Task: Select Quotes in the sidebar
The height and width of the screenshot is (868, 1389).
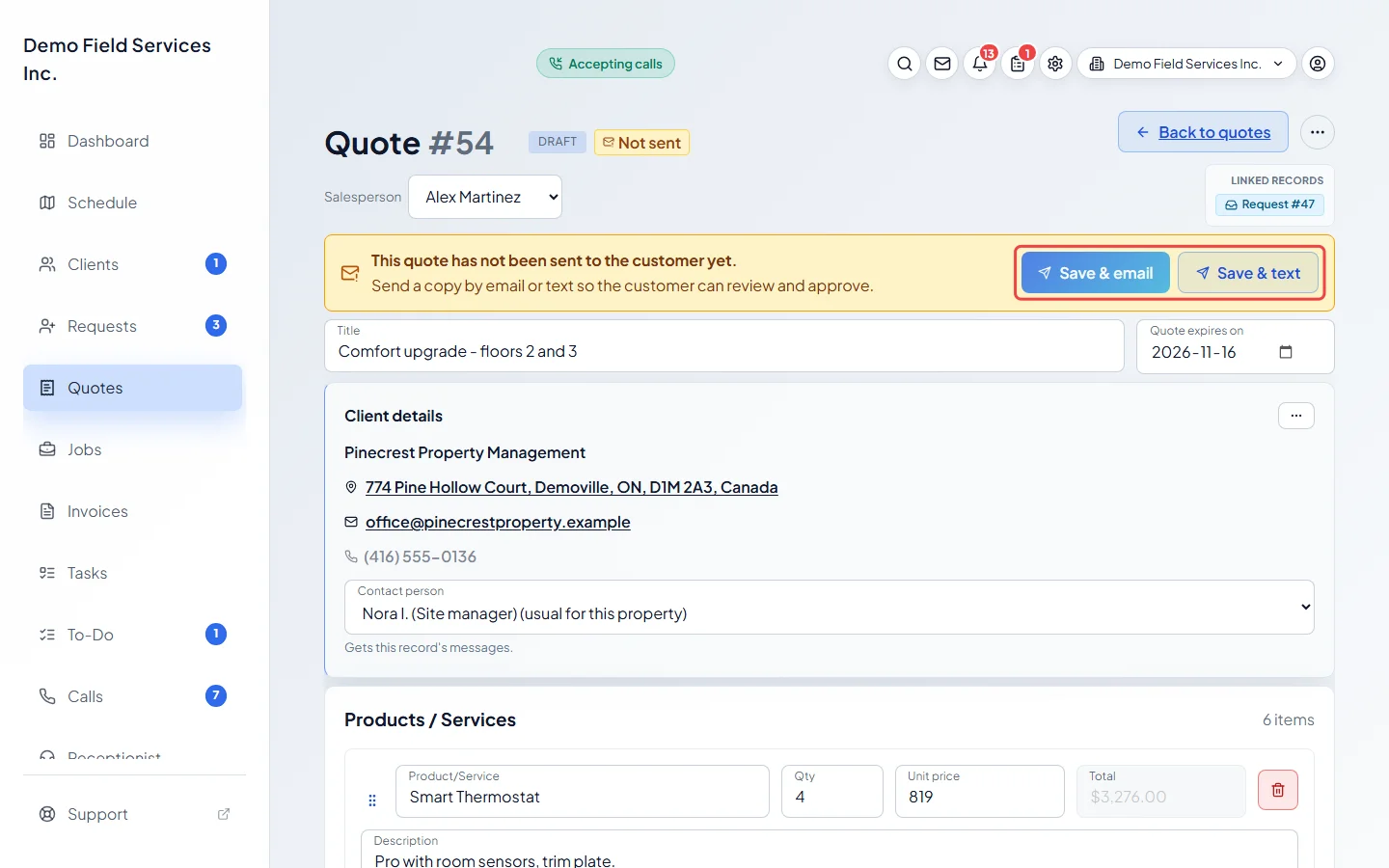Action: 133,388
